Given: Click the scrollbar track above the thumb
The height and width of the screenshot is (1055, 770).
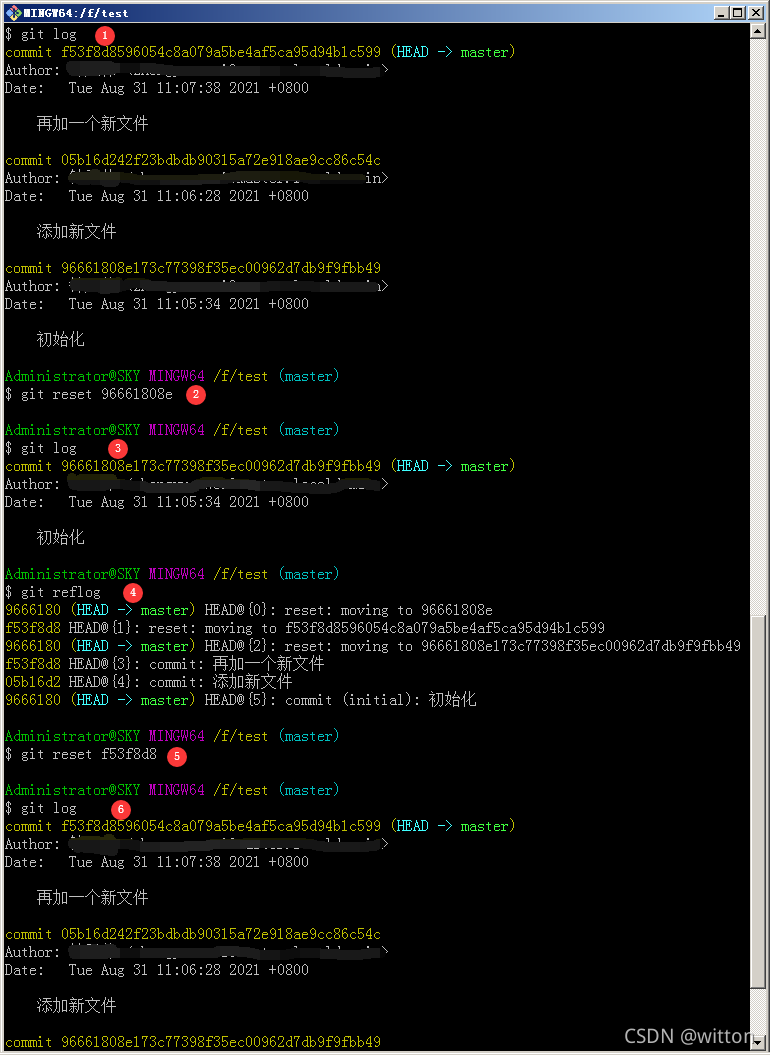Looking at the screenshot, I should (757, 325).
